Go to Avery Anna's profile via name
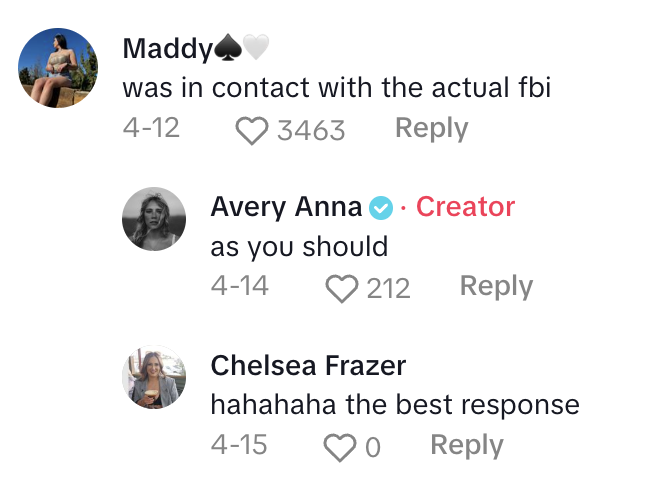Image resolution: width=670 pixels, height=490 pixels. click(286, 207)
